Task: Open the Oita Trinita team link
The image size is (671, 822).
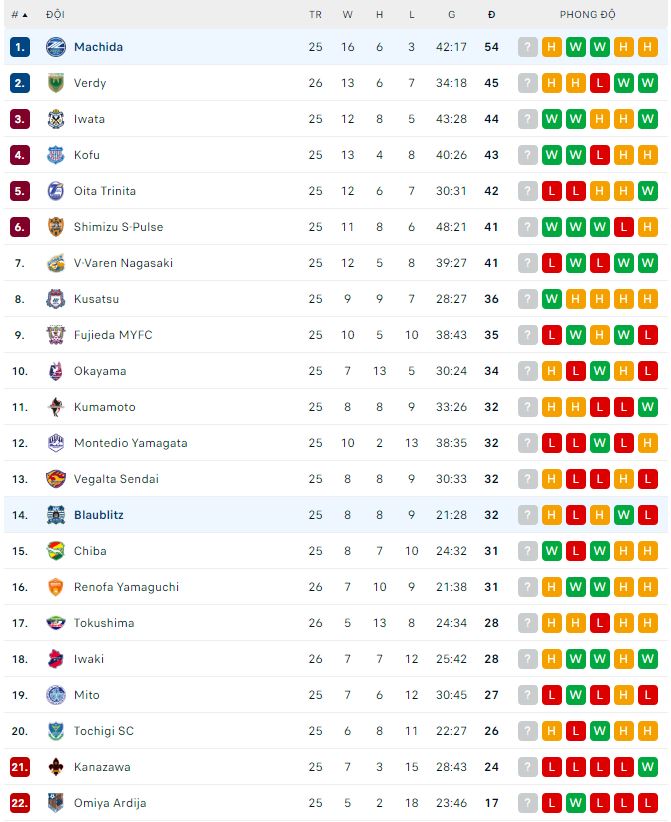Action: tap(105, 191)
